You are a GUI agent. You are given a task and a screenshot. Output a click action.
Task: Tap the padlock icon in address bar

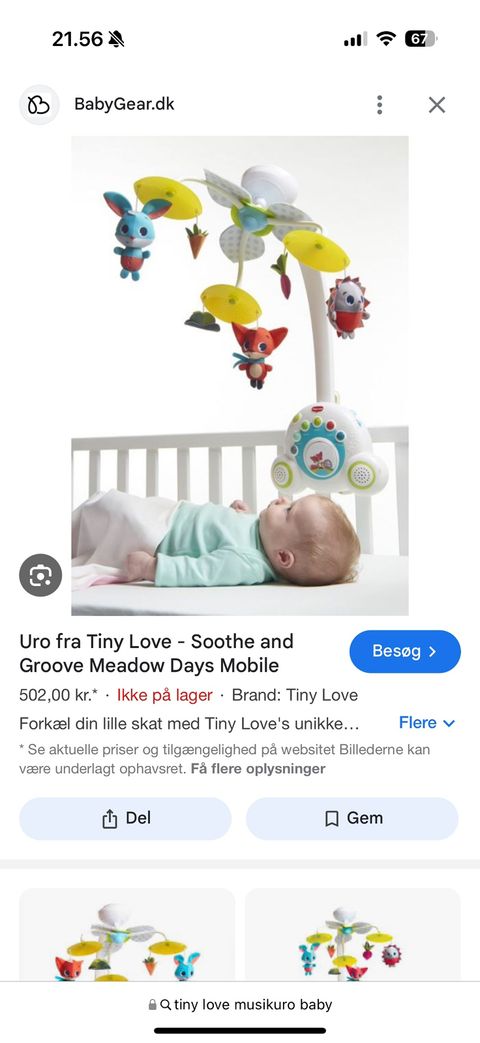[x=153, y=1005]
